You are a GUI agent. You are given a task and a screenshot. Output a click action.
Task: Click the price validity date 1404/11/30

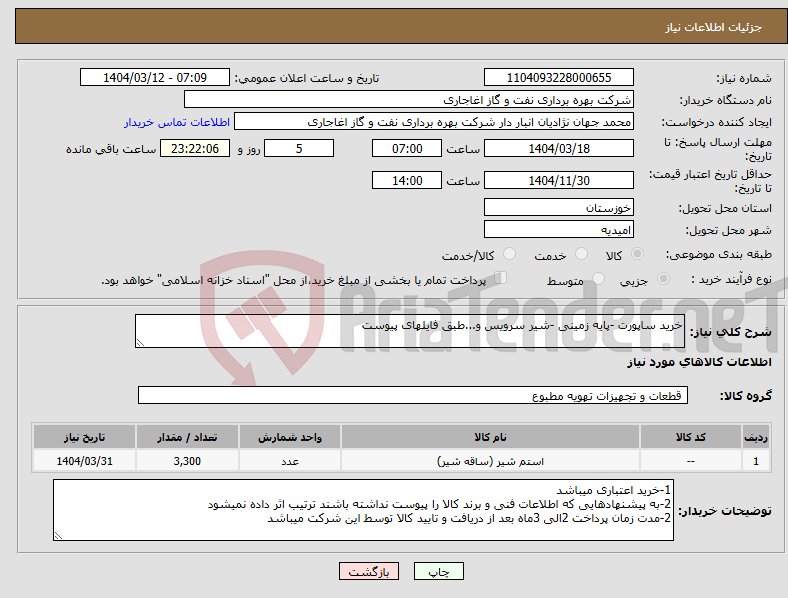(x=558, y=180)
